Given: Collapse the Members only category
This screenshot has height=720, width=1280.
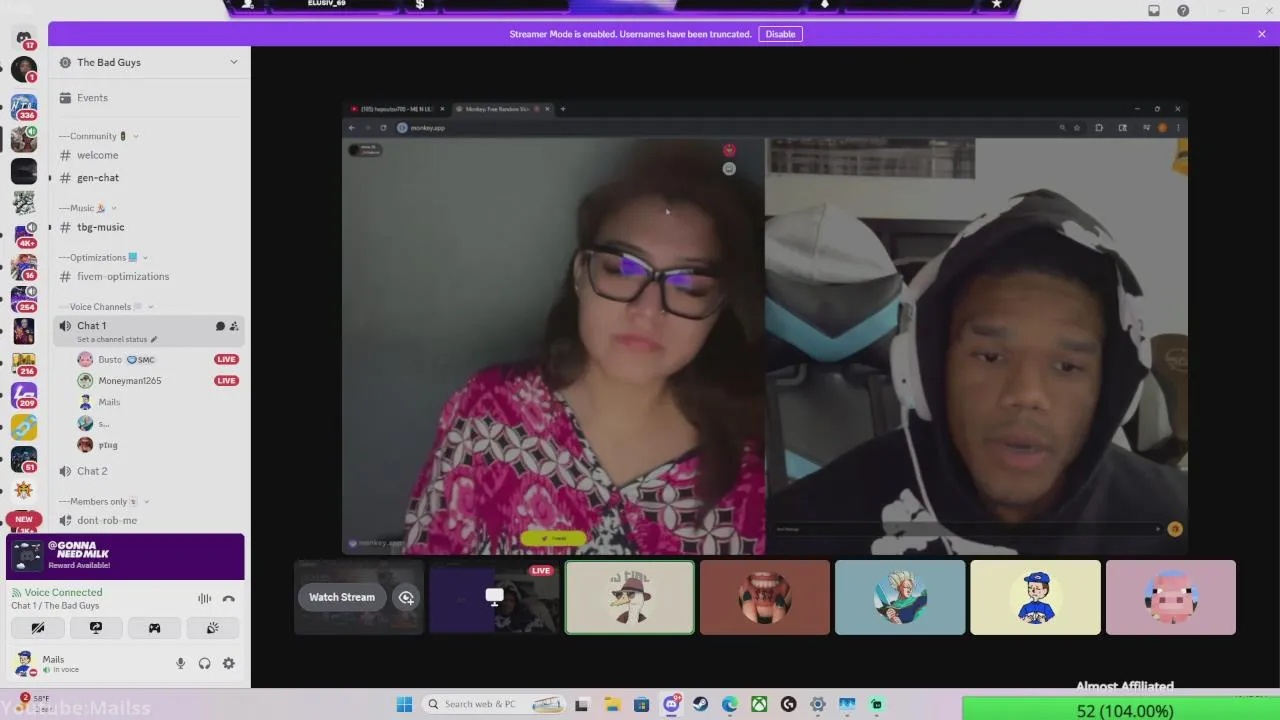Looking at the screenshot, I should coord(103,502).
